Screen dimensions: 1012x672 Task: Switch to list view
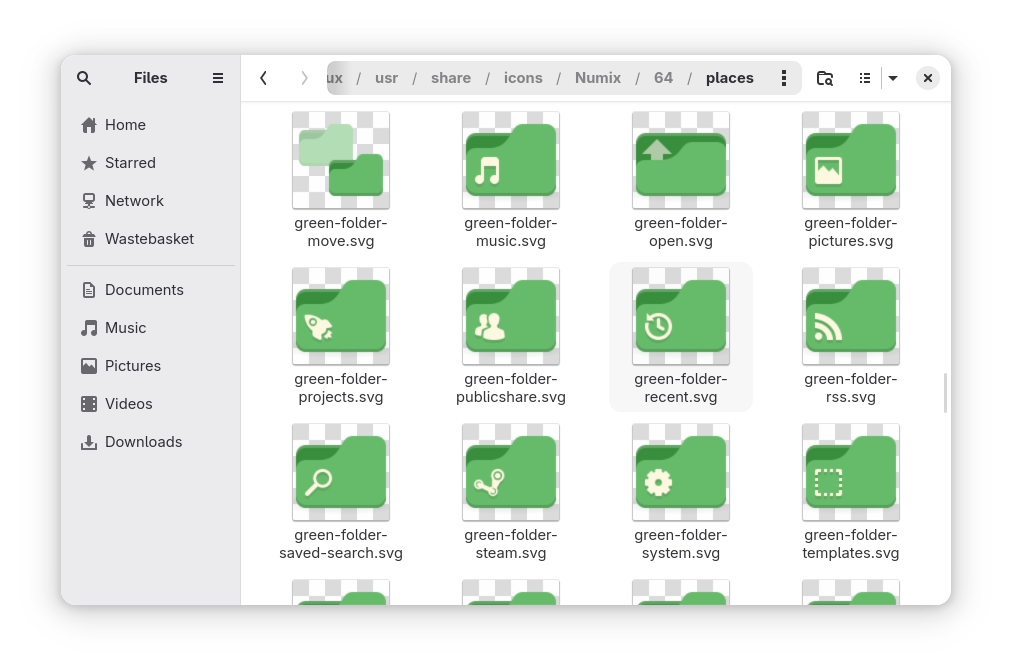pos(865,78)
